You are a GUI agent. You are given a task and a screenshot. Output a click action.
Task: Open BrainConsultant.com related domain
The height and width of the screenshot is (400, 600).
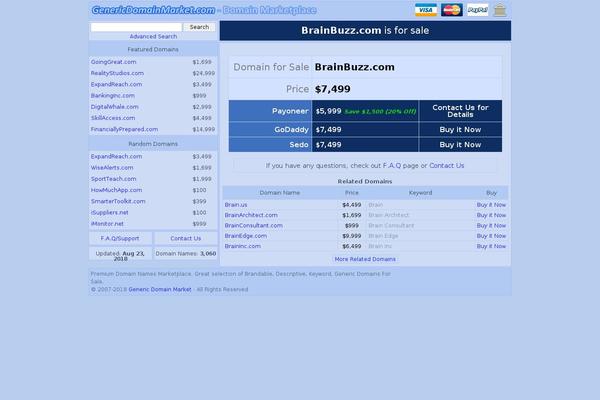[253, 226]
